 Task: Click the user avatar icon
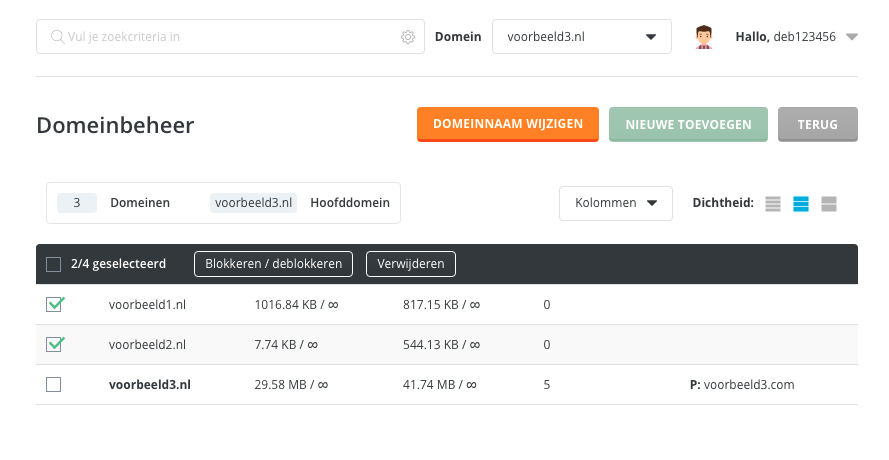[x=704, y=37]
